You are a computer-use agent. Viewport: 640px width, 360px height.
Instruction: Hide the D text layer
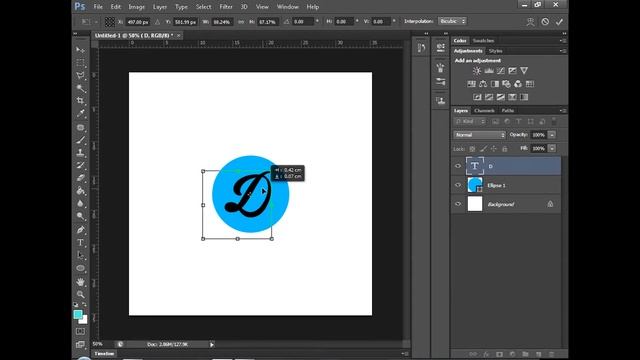click(x=458, y=166)
